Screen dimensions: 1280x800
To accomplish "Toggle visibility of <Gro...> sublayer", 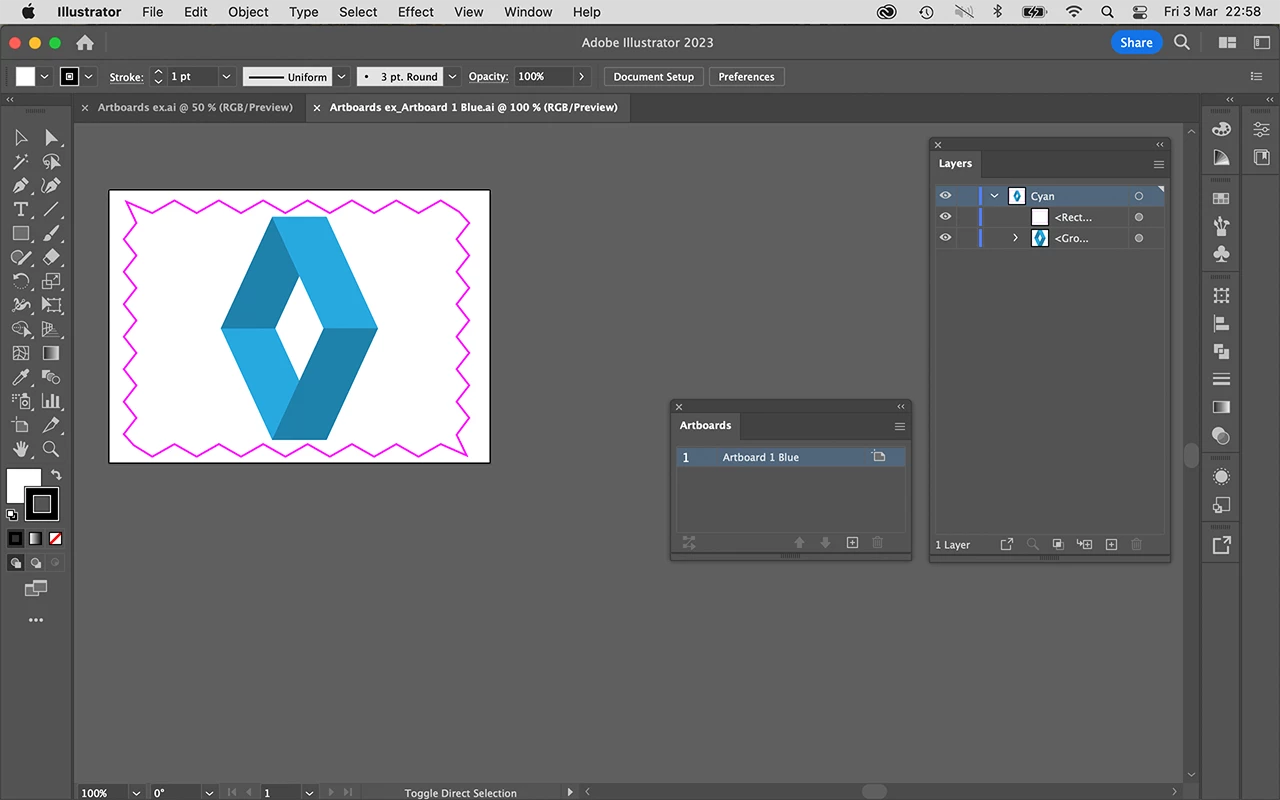I will [945, 238].
